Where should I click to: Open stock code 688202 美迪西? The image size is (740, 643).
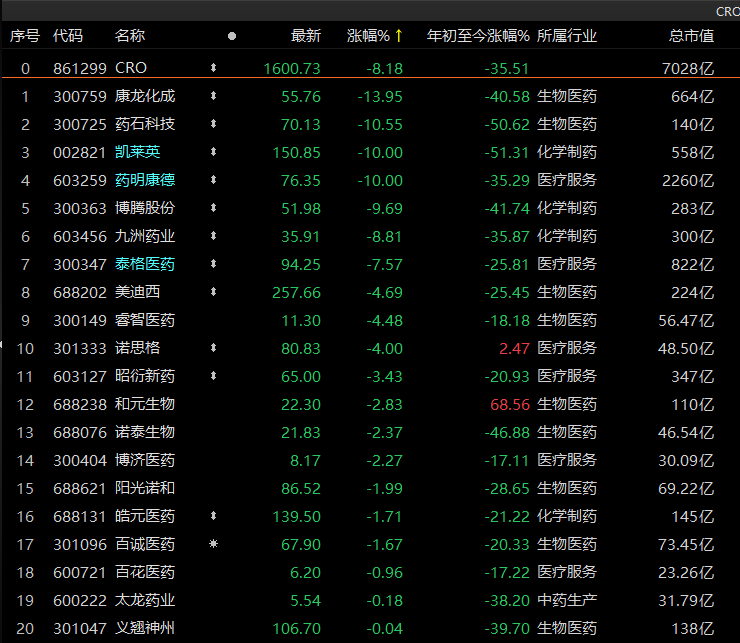tap(76, 293)
